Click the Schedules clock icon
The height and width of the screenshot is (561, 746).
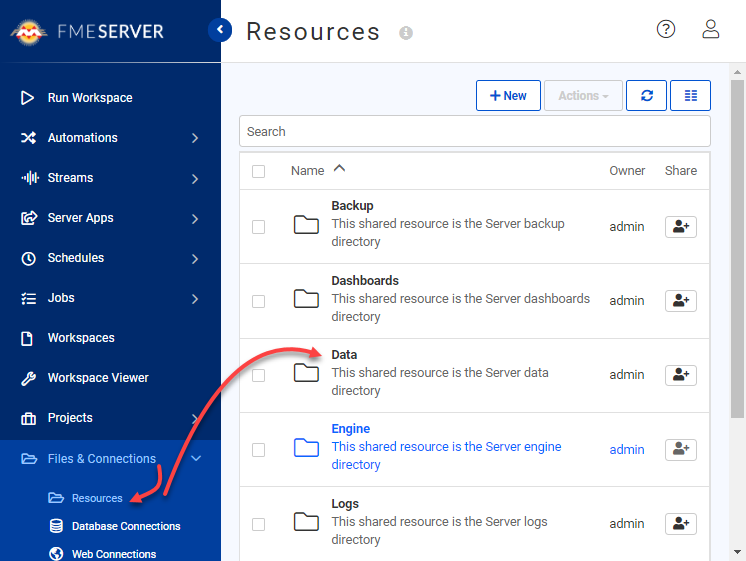point(29,258)
